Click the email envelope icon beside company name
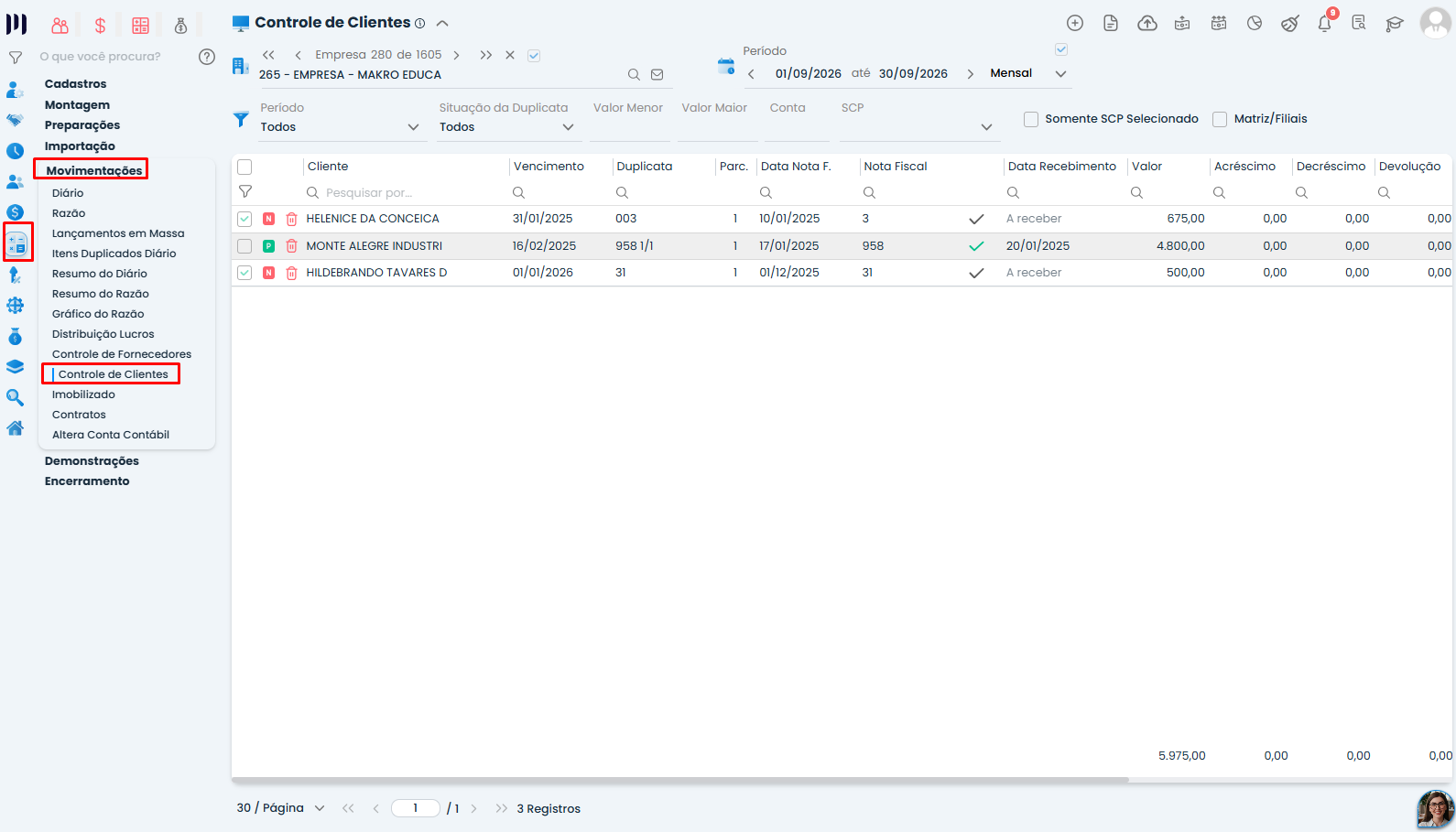1456x832 pixels. tap(657, 75)
